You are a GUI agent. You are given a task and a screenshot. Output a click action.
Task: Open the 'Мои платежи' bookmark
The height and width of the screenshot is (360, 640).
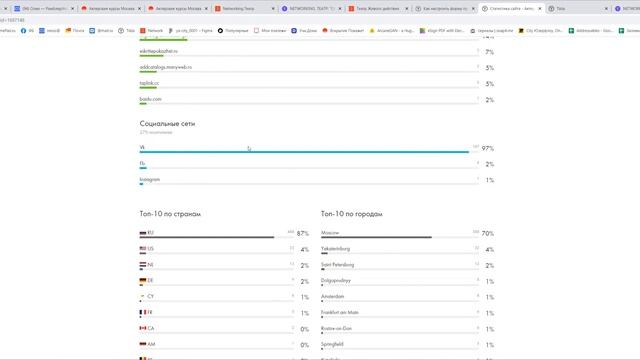coord(270,31)
